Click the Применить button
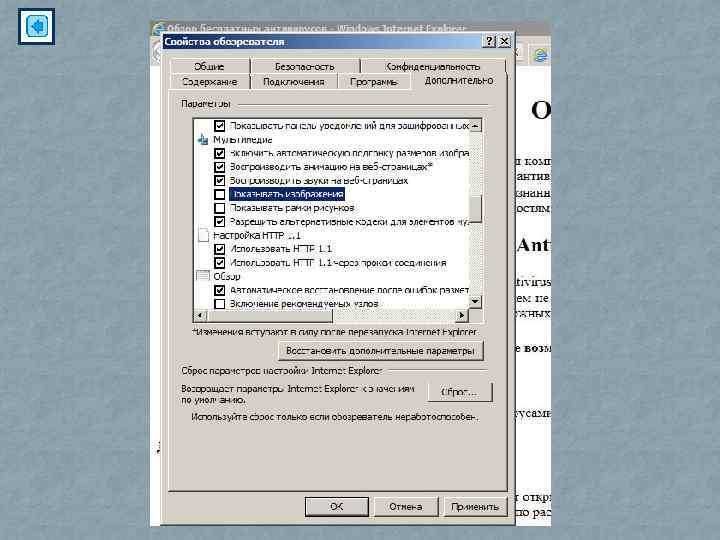 (x=475, y=506)
